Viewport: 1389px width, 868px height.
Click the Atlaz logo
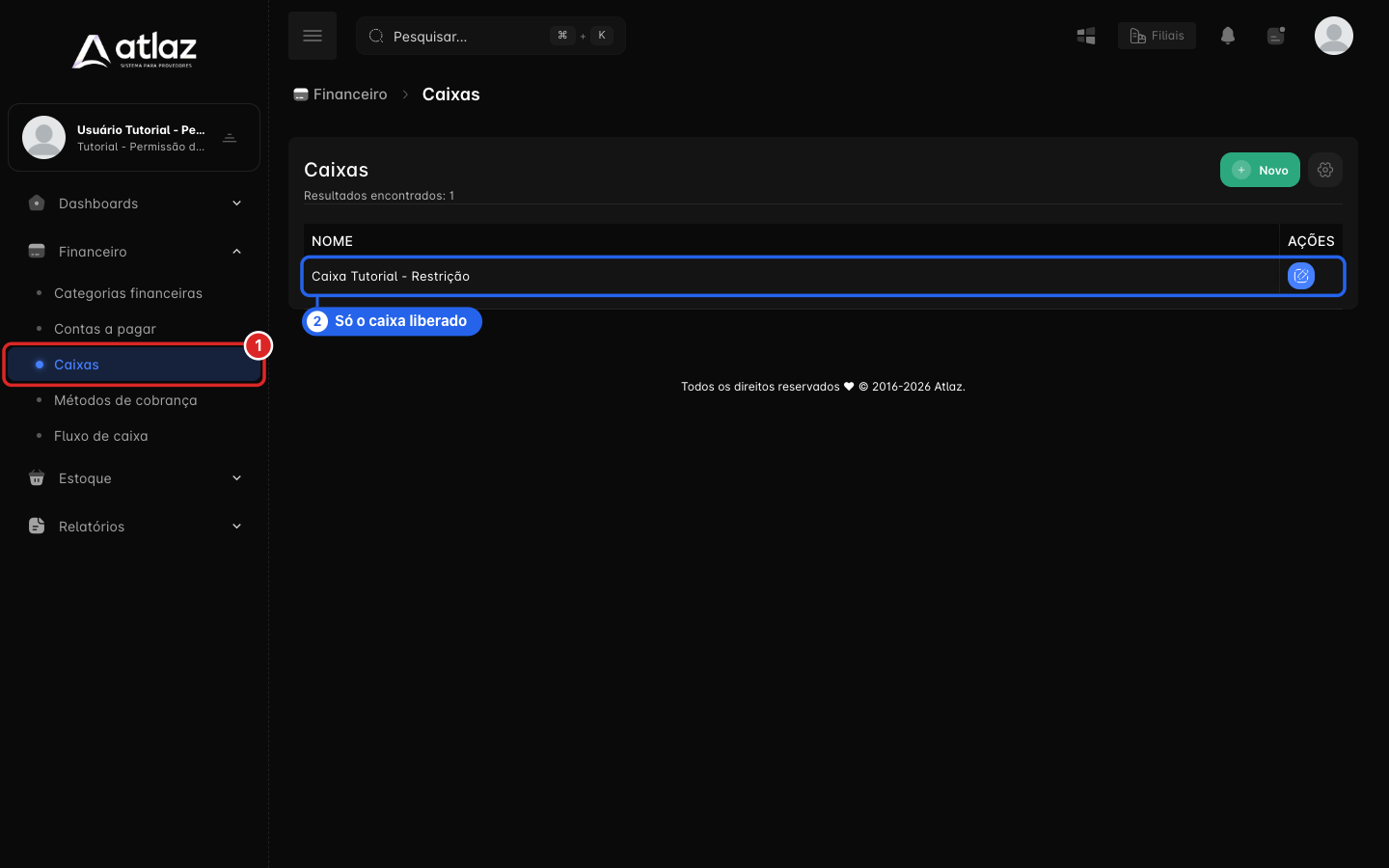coord(134,51)
